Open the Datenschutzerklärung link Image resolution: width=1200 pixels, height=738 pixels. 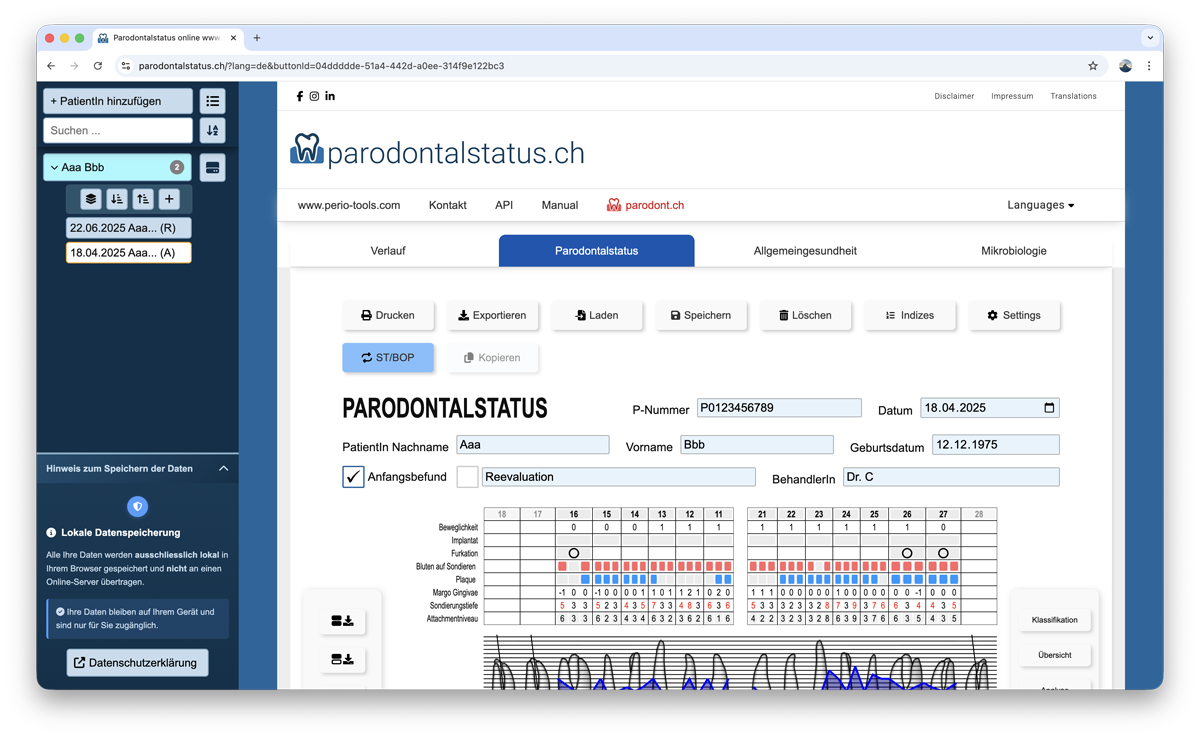click(x=137, y=662)
